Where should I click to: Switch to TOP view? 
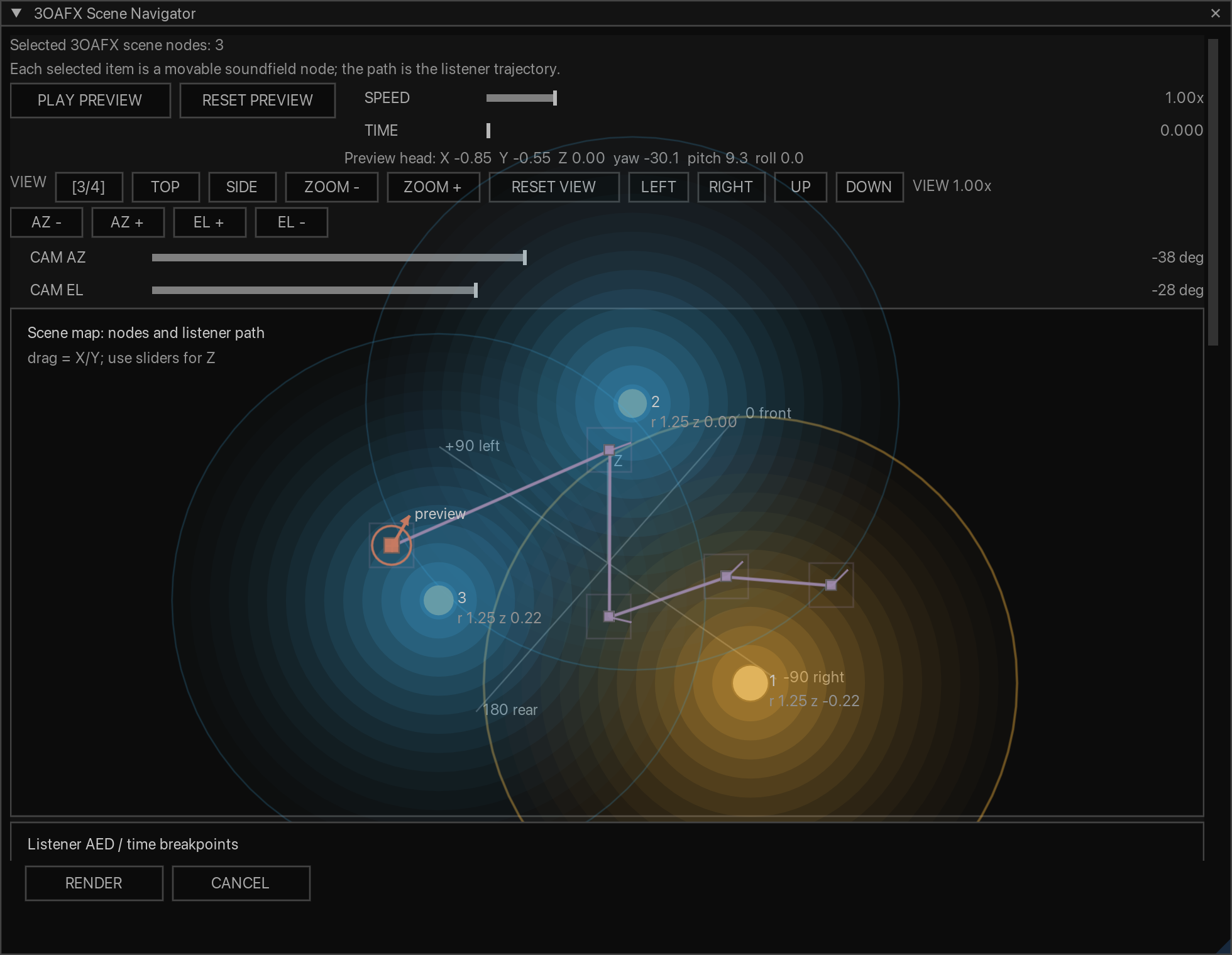165,187
